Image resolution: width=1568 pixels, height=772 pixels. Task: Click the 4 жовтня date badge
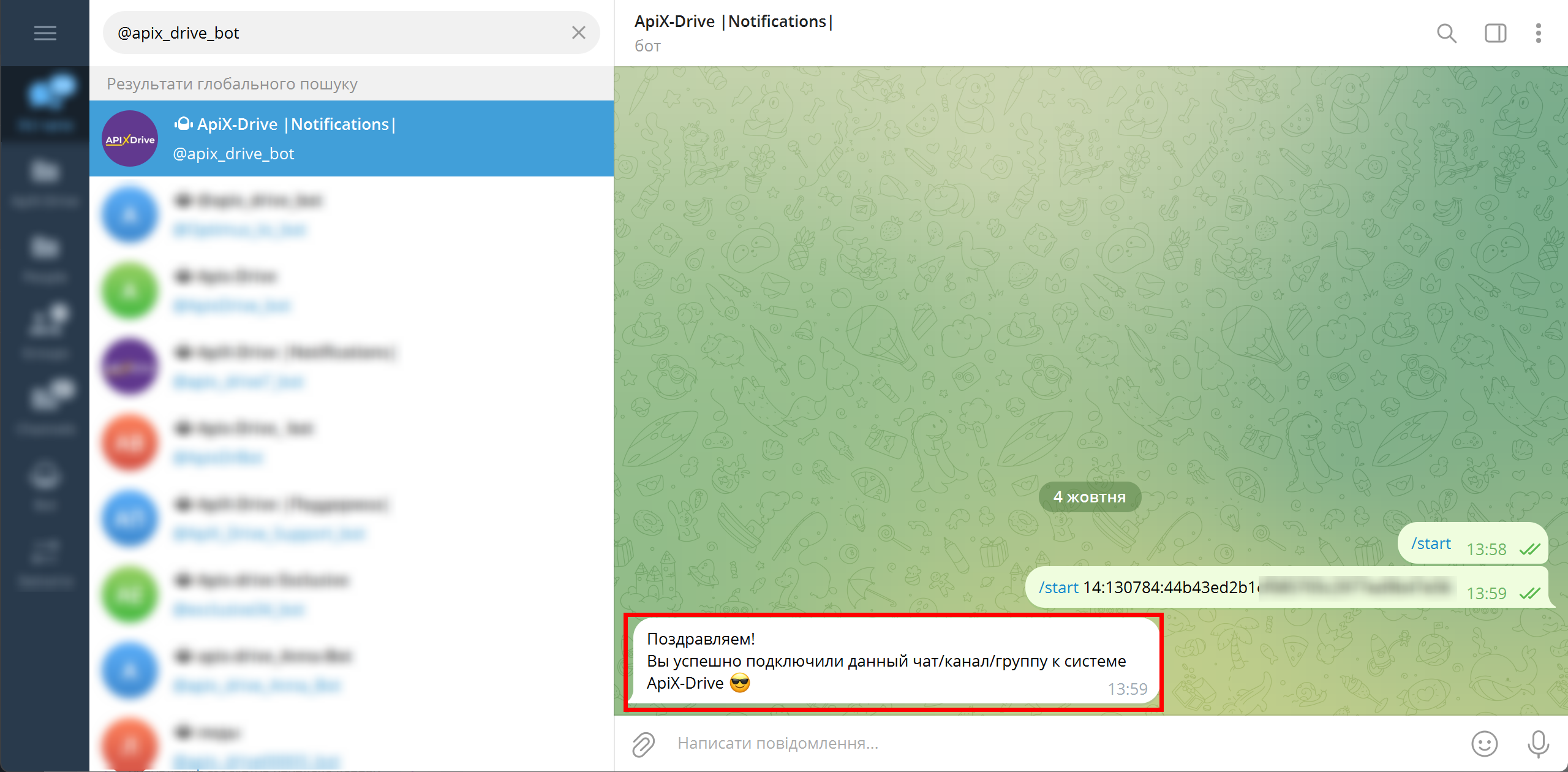point(1090,497)
